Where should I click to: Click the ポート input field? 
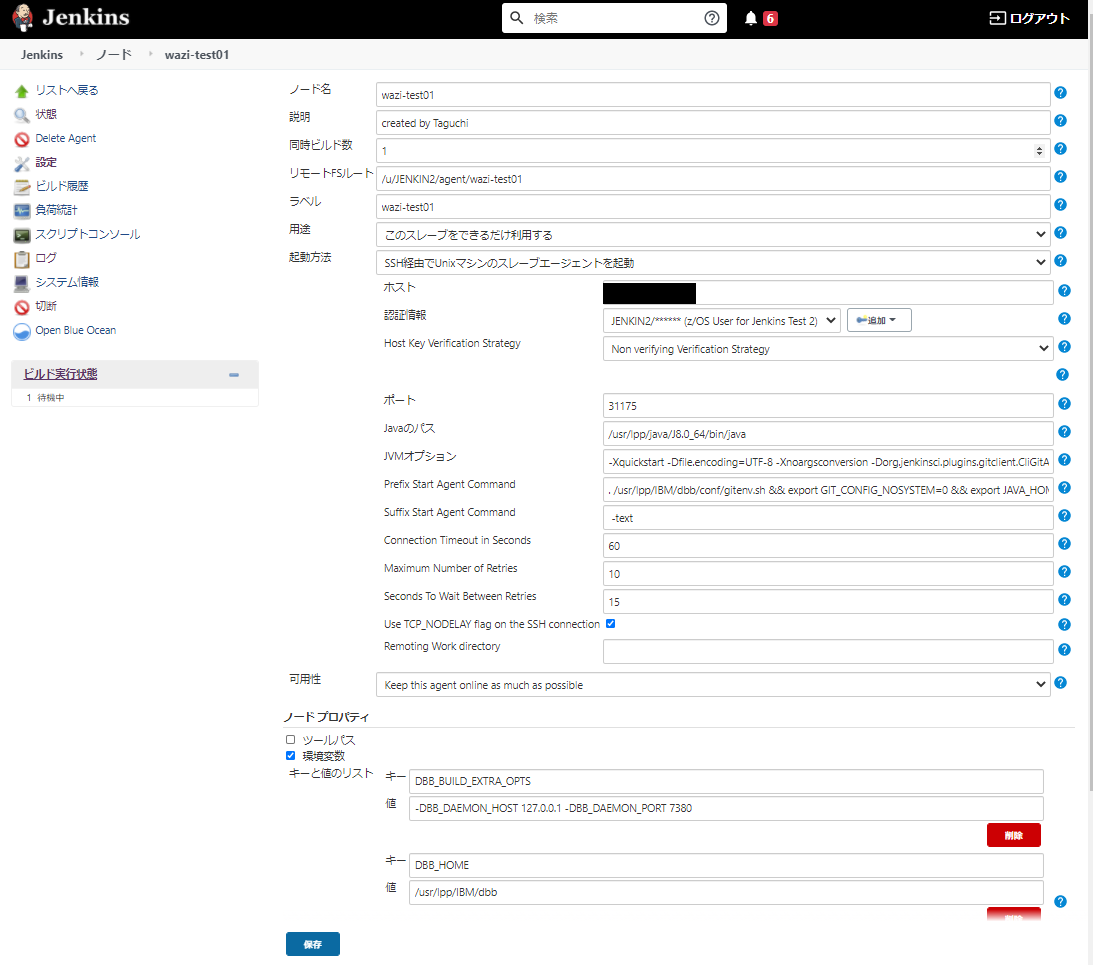[827, 406]
